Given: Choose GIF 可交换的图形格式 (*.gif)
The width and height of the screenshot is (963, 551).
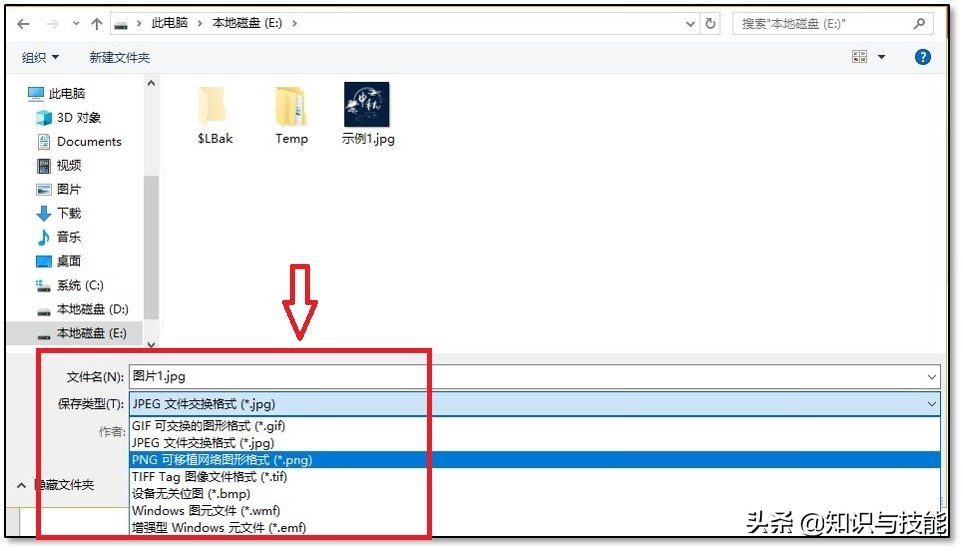Looking at the screenshot, I should click(534, 426).
